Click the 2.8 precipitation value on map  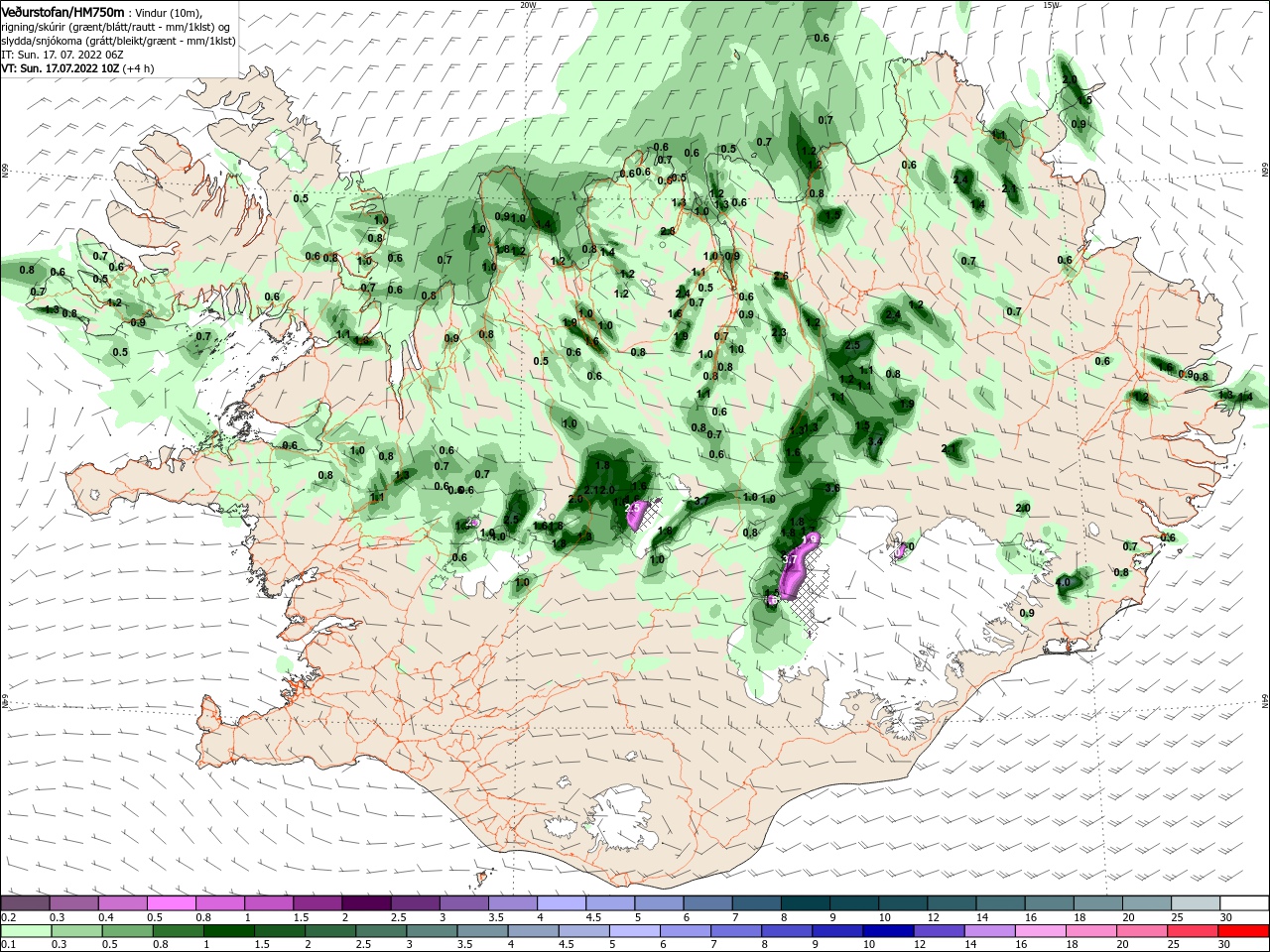(x=668, y=231)
